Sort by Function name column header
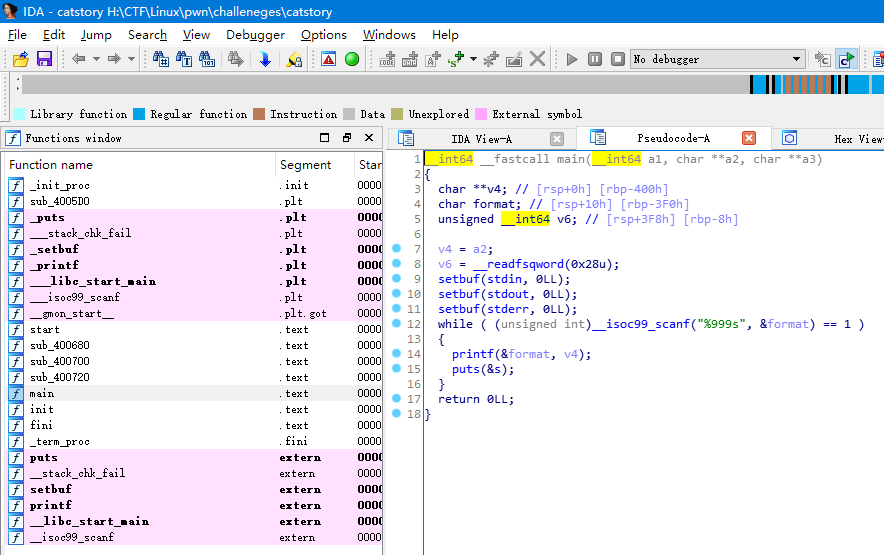 (139, 165)
